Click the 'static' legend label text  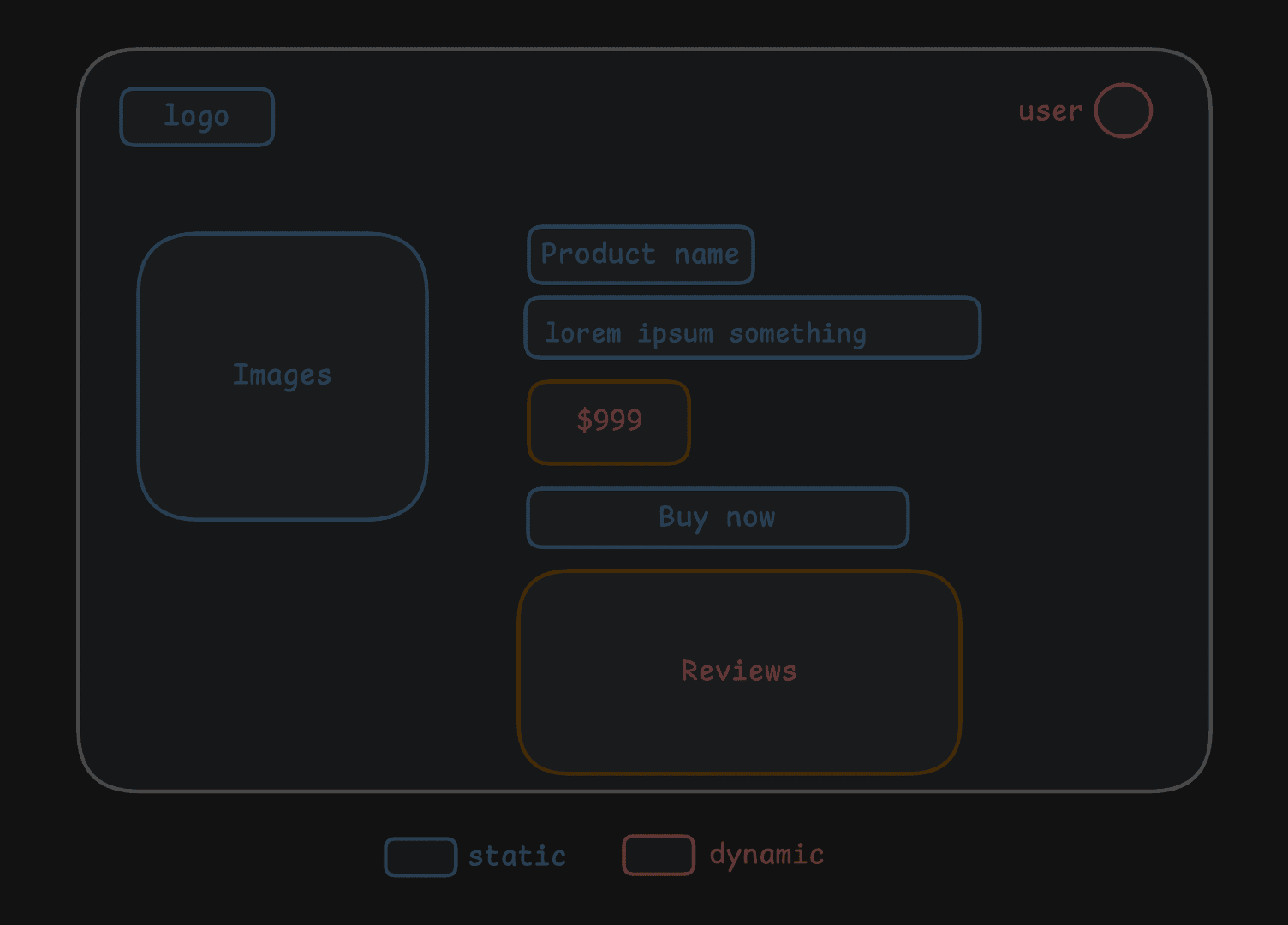pos(516,856)
